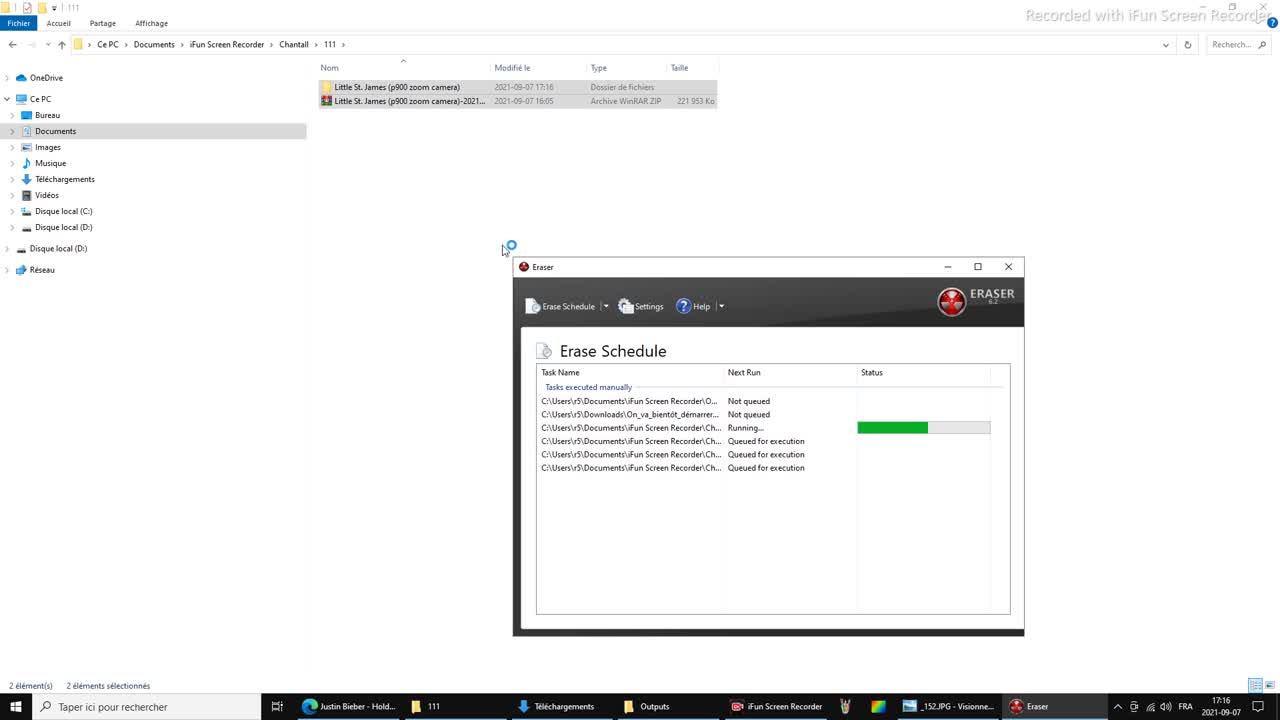Click 'Documents' in the address breadcrumb
This screenshot has height=720, width=1280.
coord(154,44)
